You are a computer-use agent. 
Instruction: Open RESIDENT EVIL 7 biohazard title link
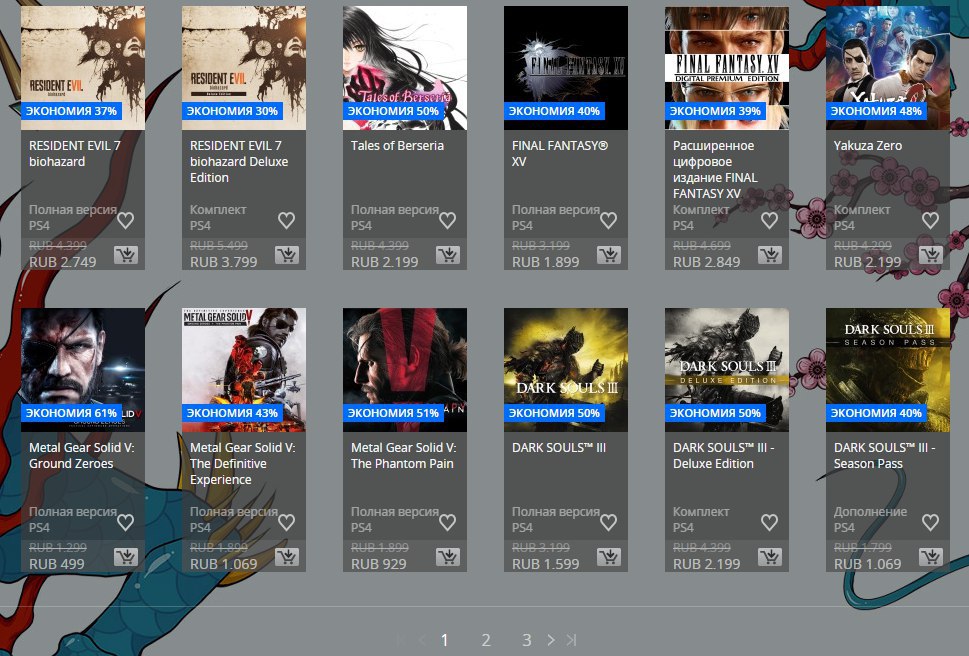75,154
